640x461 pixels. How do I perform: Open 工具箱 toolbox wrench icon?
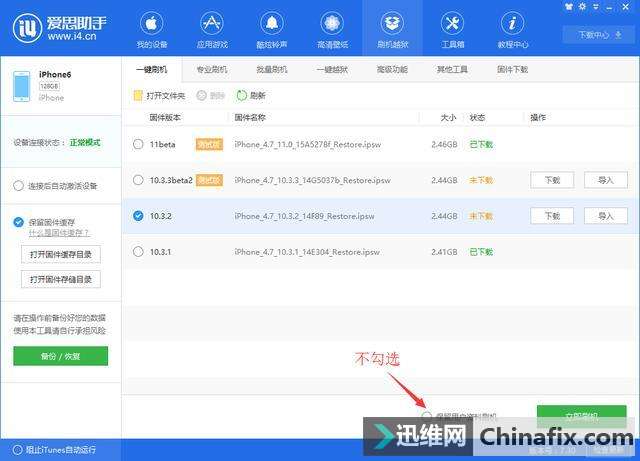pyautogui.click(x=452, y=30)
